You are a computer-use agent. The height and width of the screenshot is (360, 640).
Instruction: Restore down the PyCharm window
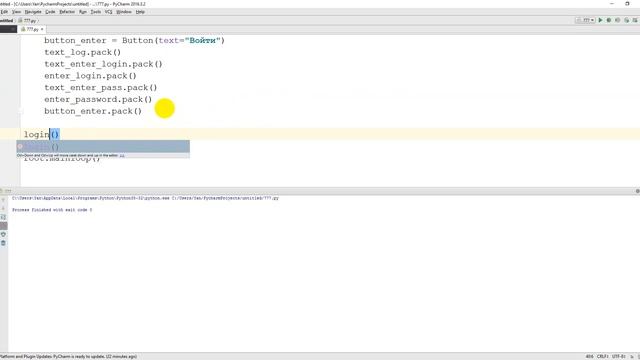[x=627, y=4]
